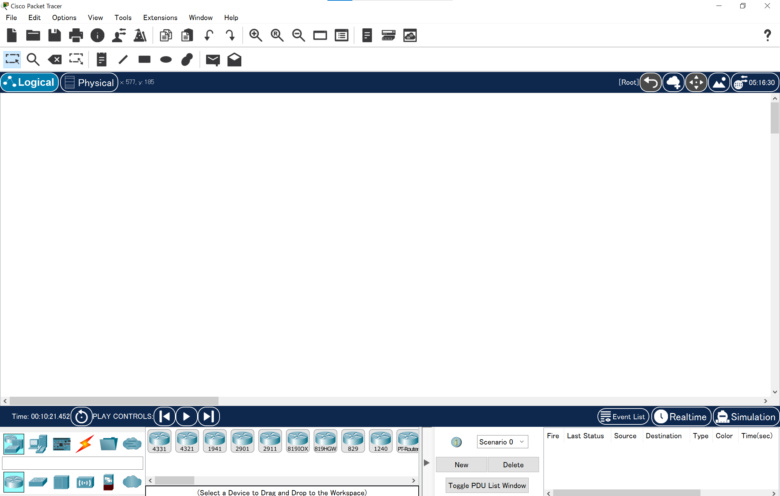Viewport: 780px width, 496px height.
Task: Choose the Delete tool icon
Action: tap(55, 60)
